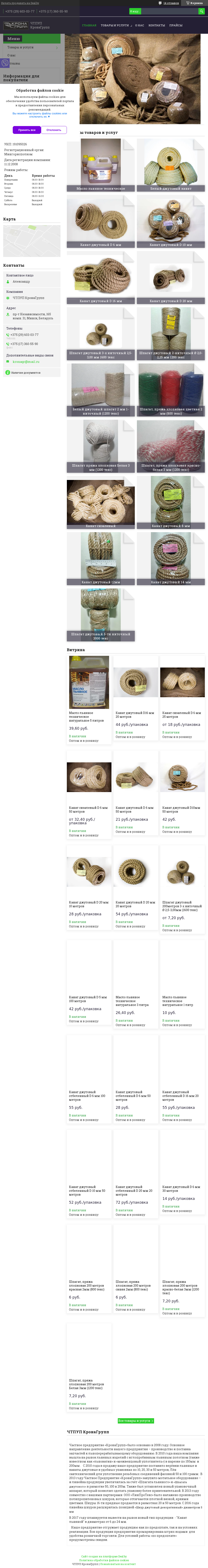Open the КОНТАКТЫ menu item

[x=157, y=25]
